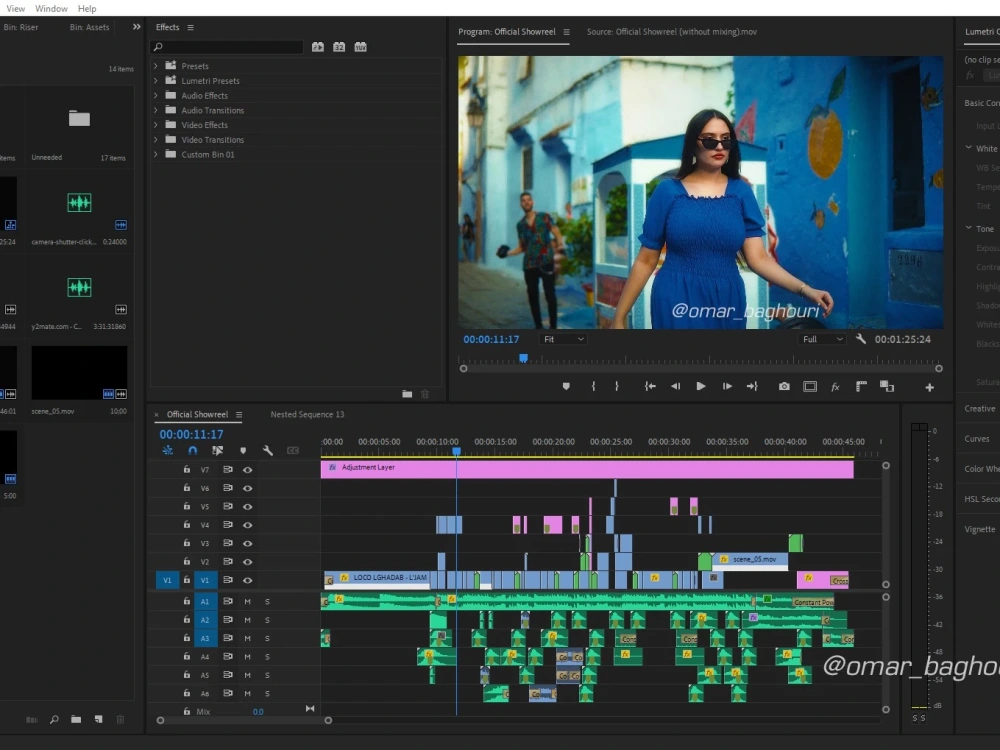Toggle closed captions track icon
Viewport: 1000px width, 750px height.
(293, 450)
